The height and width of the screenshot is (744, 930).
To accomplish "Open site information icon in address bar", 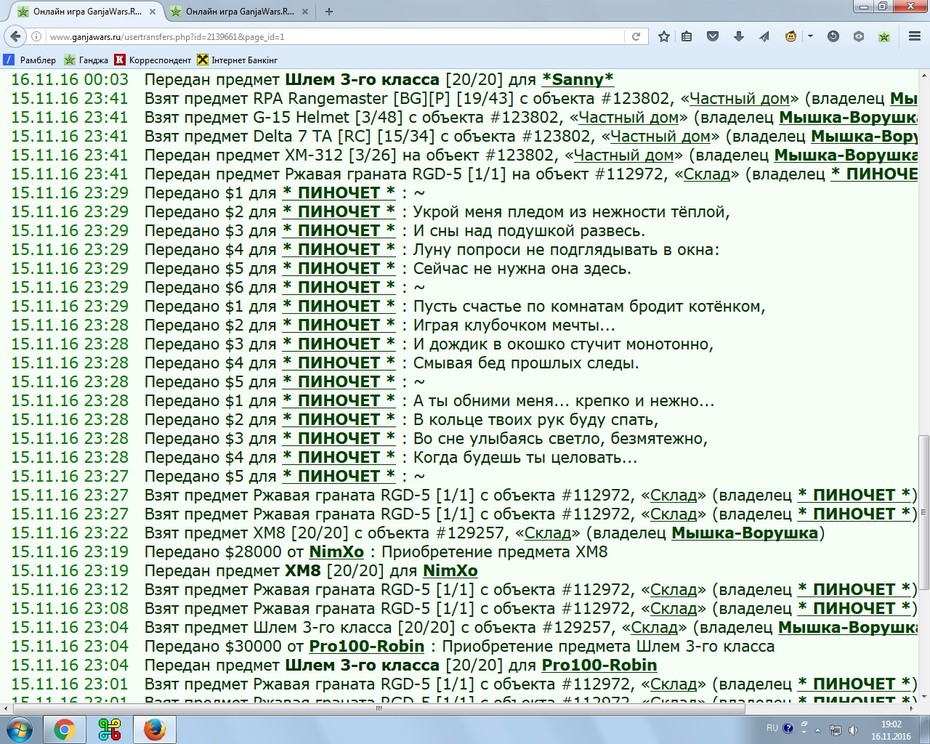I will pyautogui.click(x=36, y=37).
